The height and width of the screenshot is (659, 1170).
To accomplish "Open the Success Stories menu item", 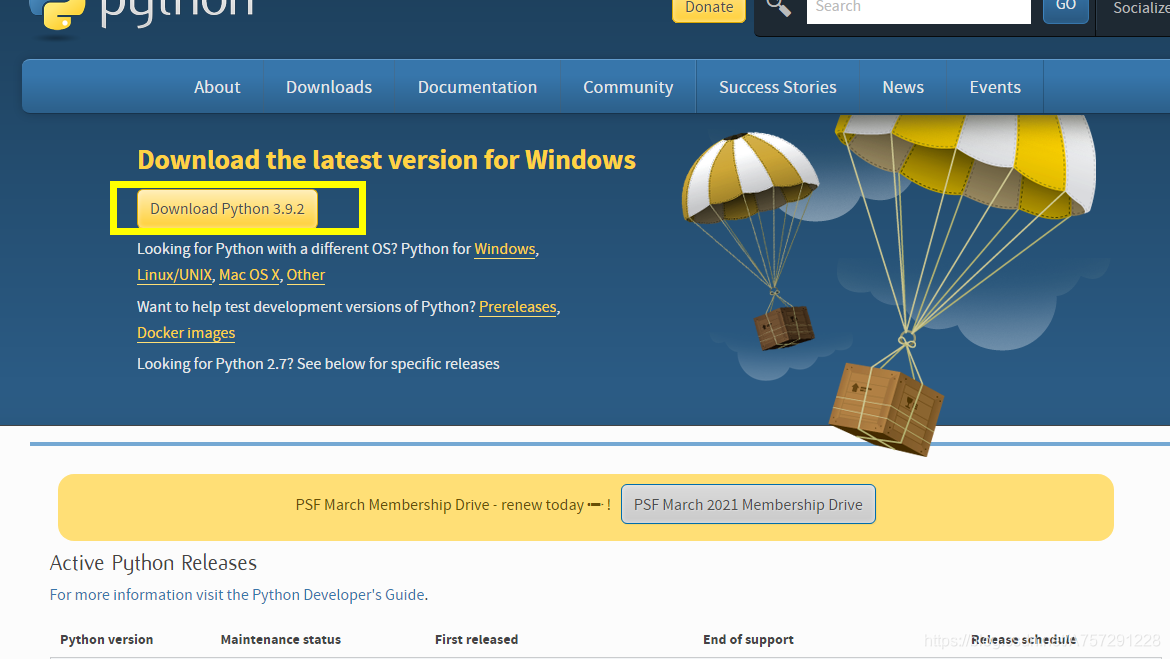I will 778,87.
